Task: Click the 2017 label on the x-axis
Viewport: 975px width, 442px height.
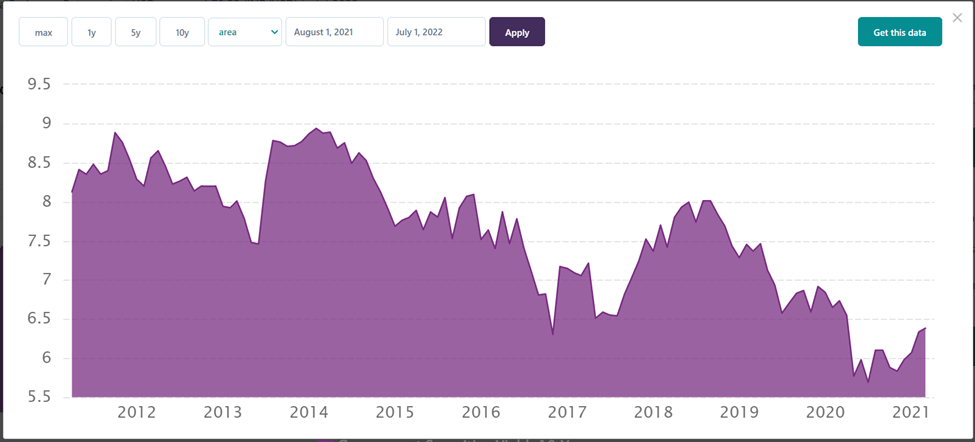Action: pos(566,412)
